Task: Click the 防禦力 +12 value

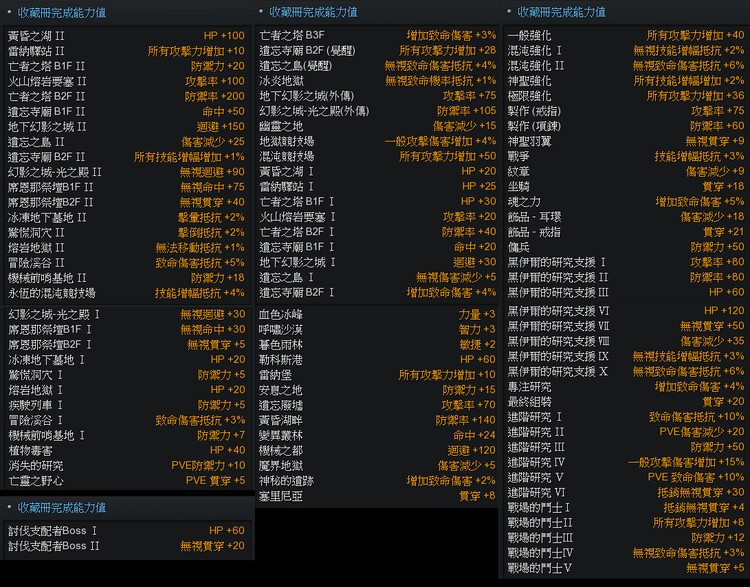Action: click(718, 538)
